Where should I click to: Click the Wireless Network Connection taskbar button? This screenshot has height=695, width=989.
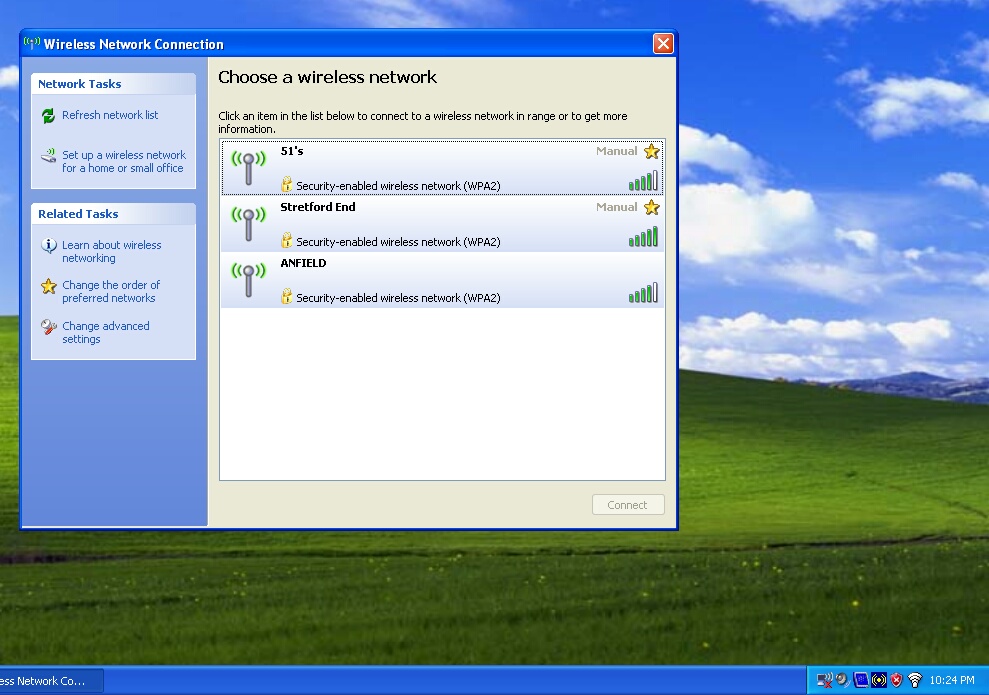point(50,681)
